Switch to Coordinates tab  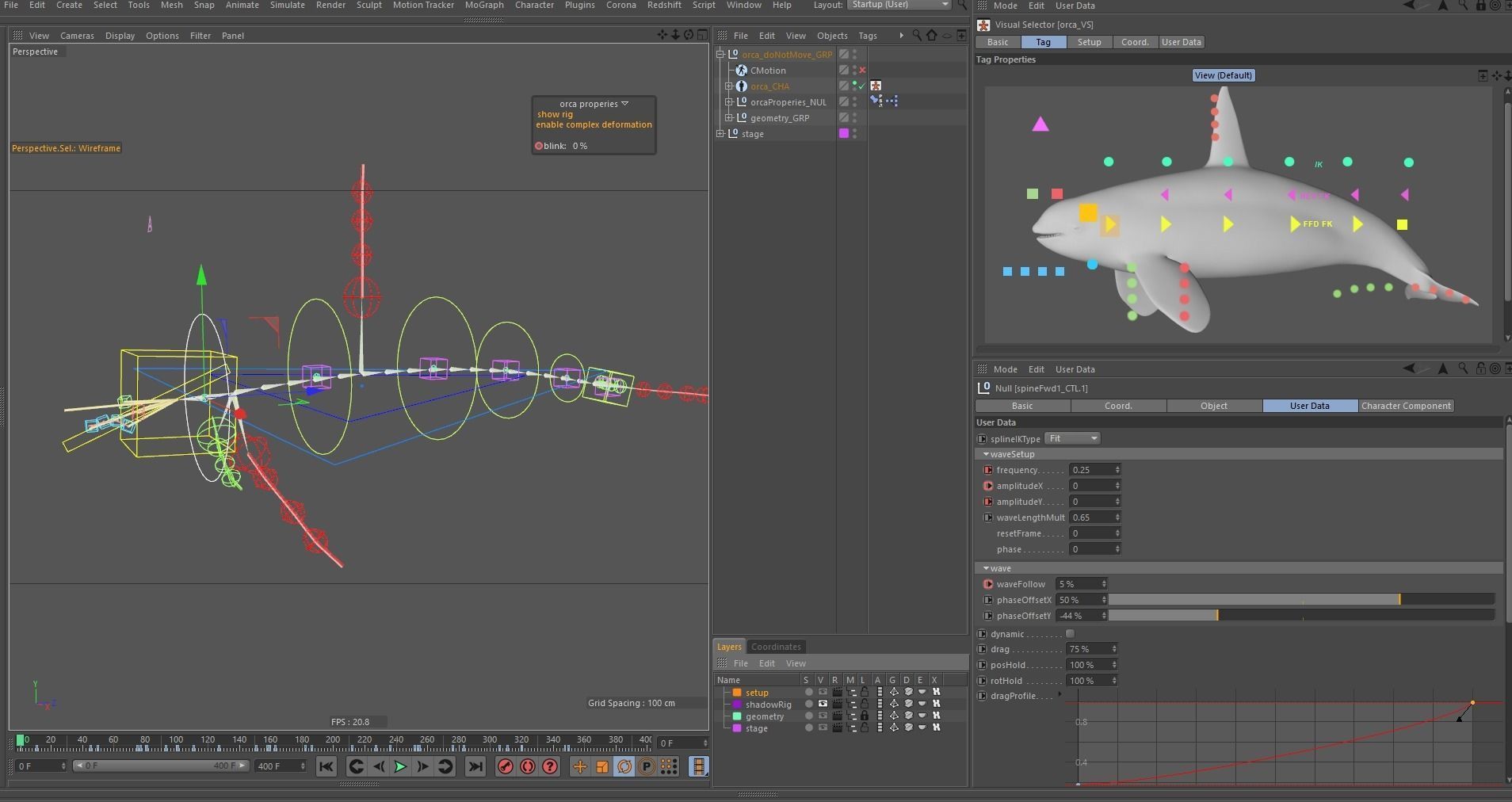click(x=776, y=647)
